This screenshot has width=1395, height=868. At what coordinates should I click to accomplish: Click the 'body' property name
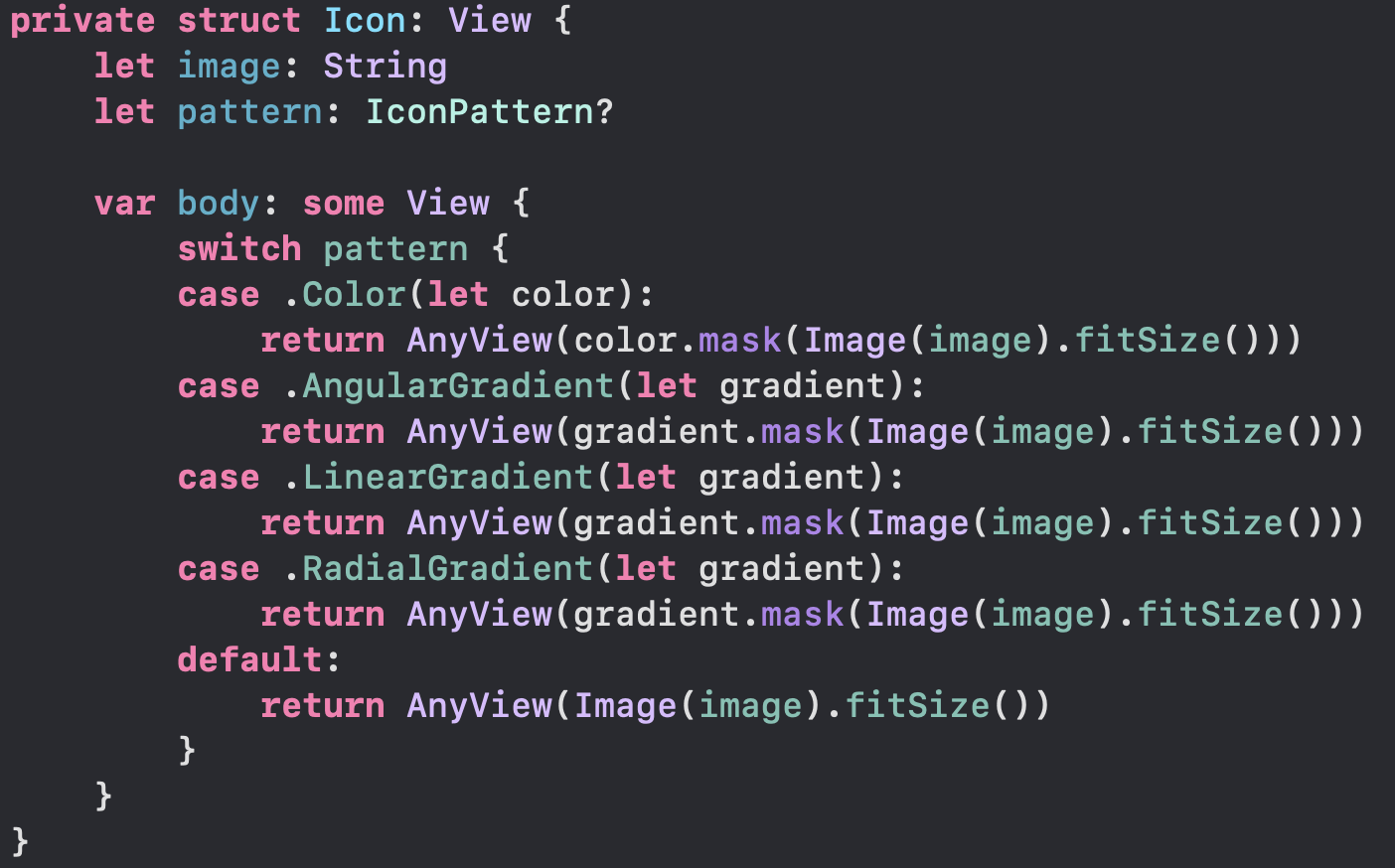(x=219, y=204)
